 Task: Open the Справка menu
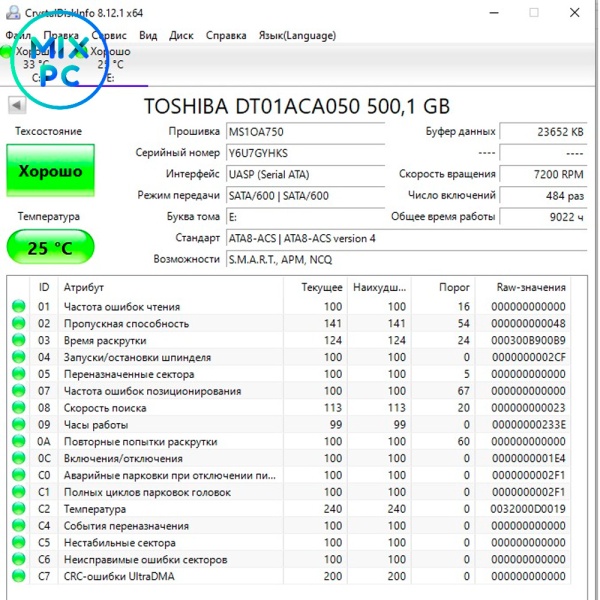(226, 36)
